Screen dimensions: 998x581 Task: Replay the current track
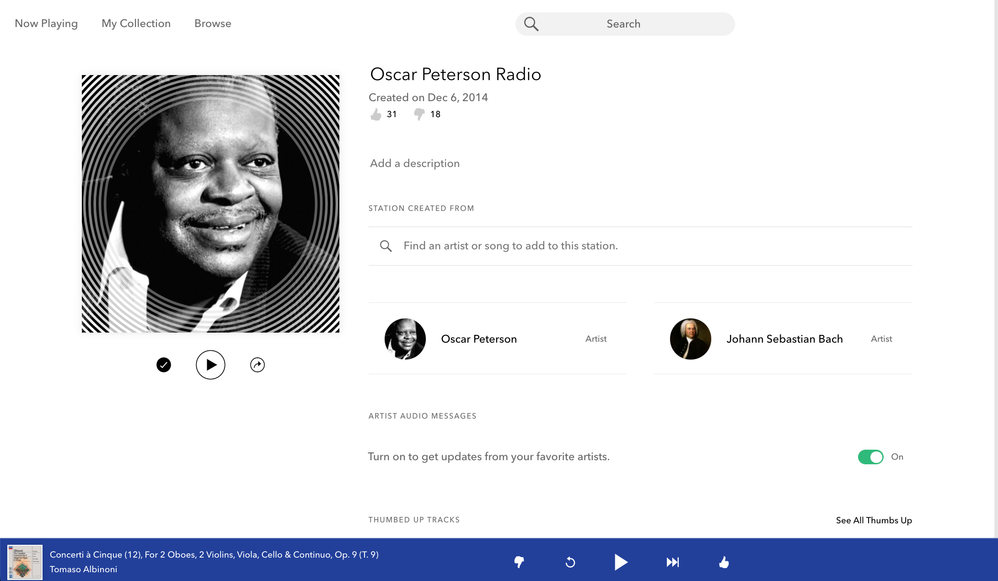pos(570,562)
